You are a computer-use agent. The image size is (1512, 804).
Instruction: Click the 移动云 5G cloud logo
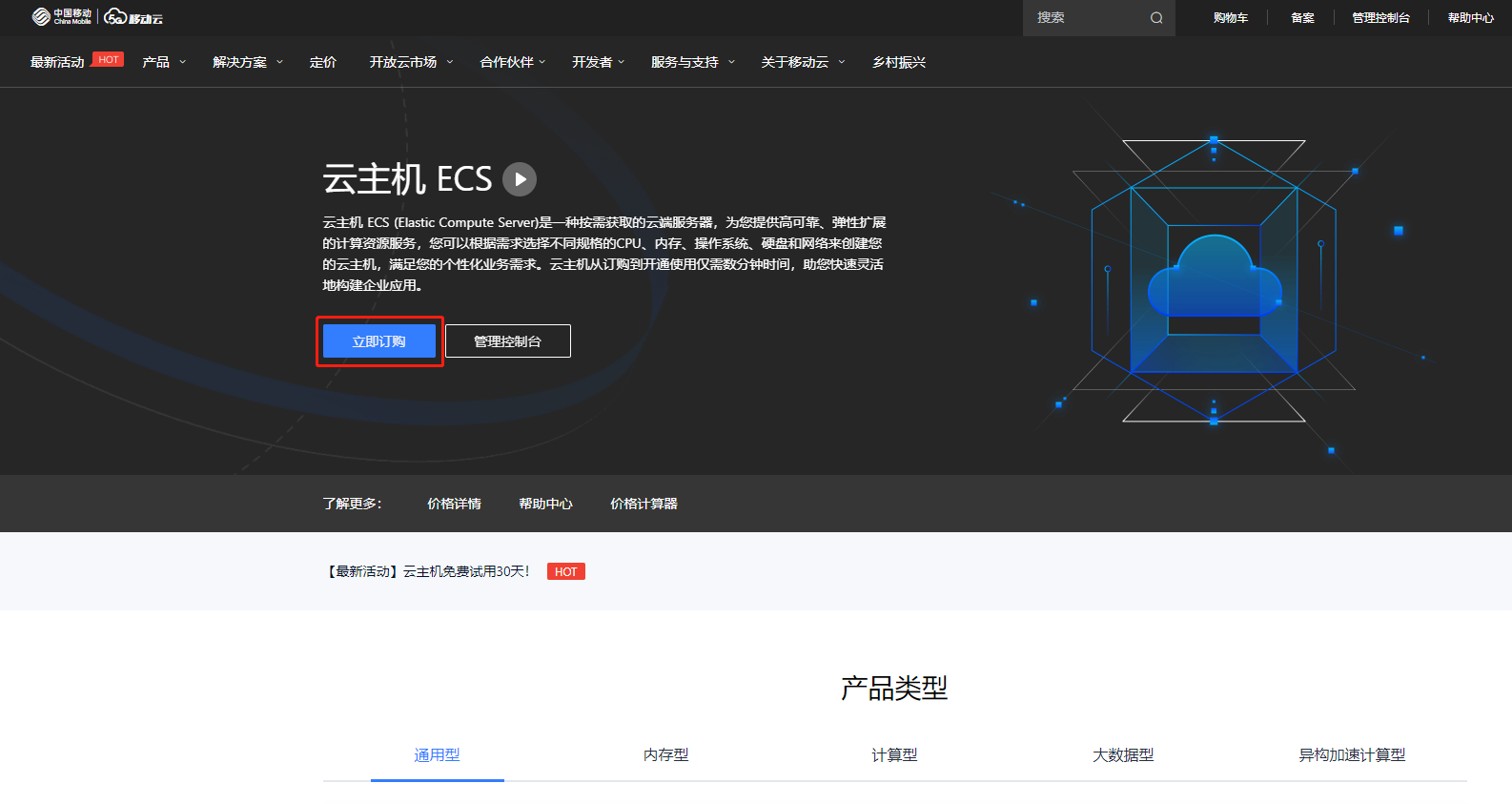(x=133, y=17)
